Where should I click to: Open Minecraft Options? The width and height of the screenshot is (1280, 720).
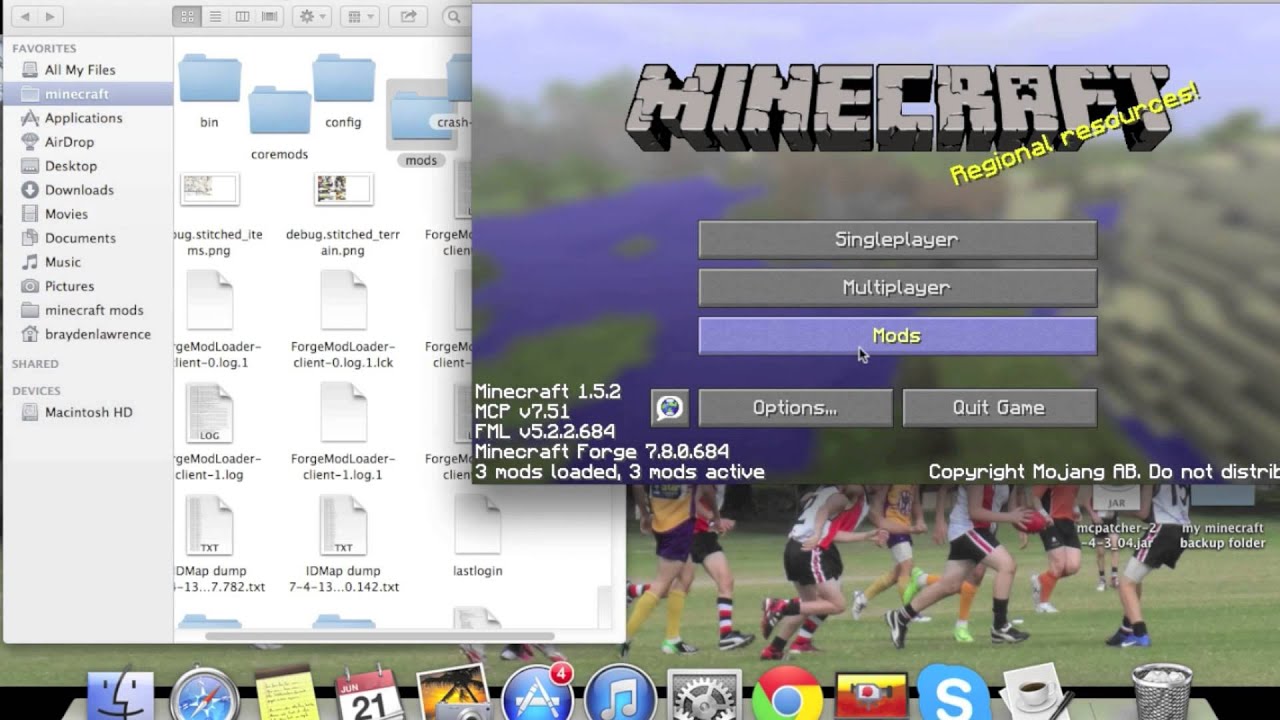click(x=795, y=408)
